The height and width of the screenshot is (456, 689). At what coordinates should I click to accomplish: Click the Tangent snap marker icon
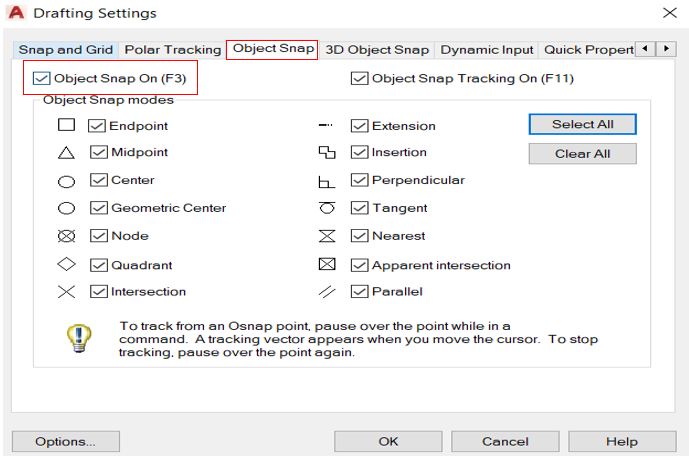coord(327,208)
